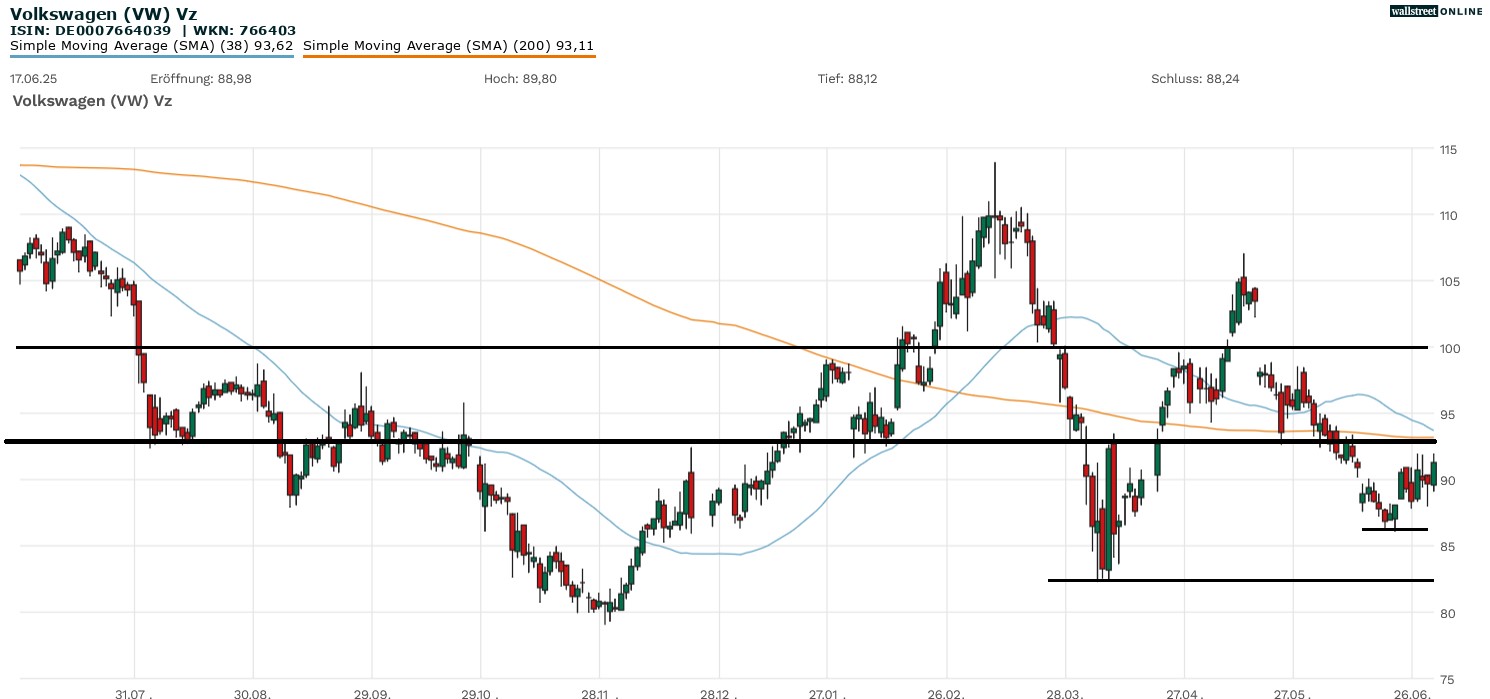
Task: Click the 100 price axis label
Action: click(x=1448, y=348)
